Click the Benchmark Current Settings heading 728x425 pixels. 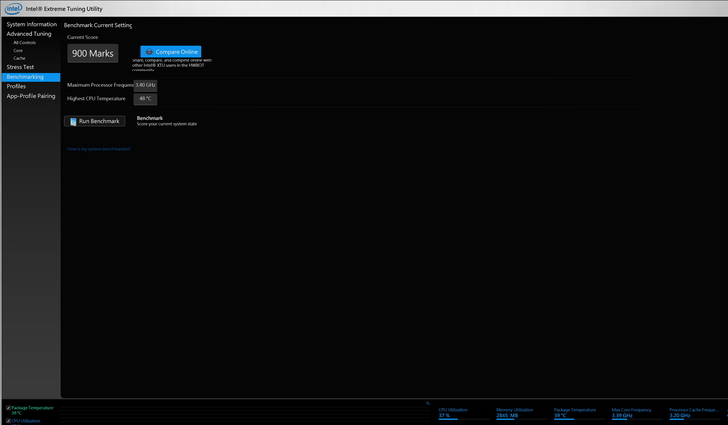click(x=98, y=25)
